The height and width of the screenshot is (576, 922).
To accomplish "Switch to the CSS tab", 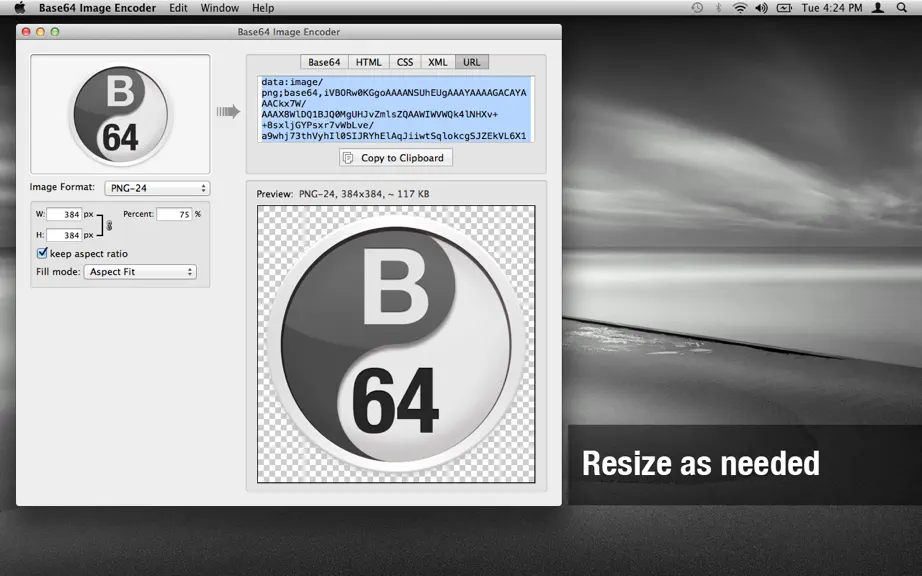I will [x=405, y=62].
